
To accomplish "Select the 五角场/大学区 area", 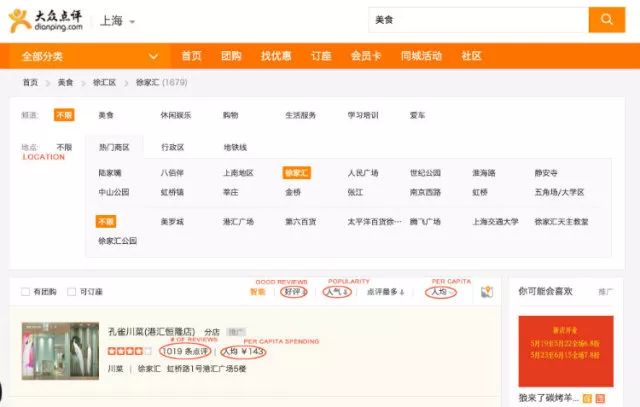I will coord(559,192).
